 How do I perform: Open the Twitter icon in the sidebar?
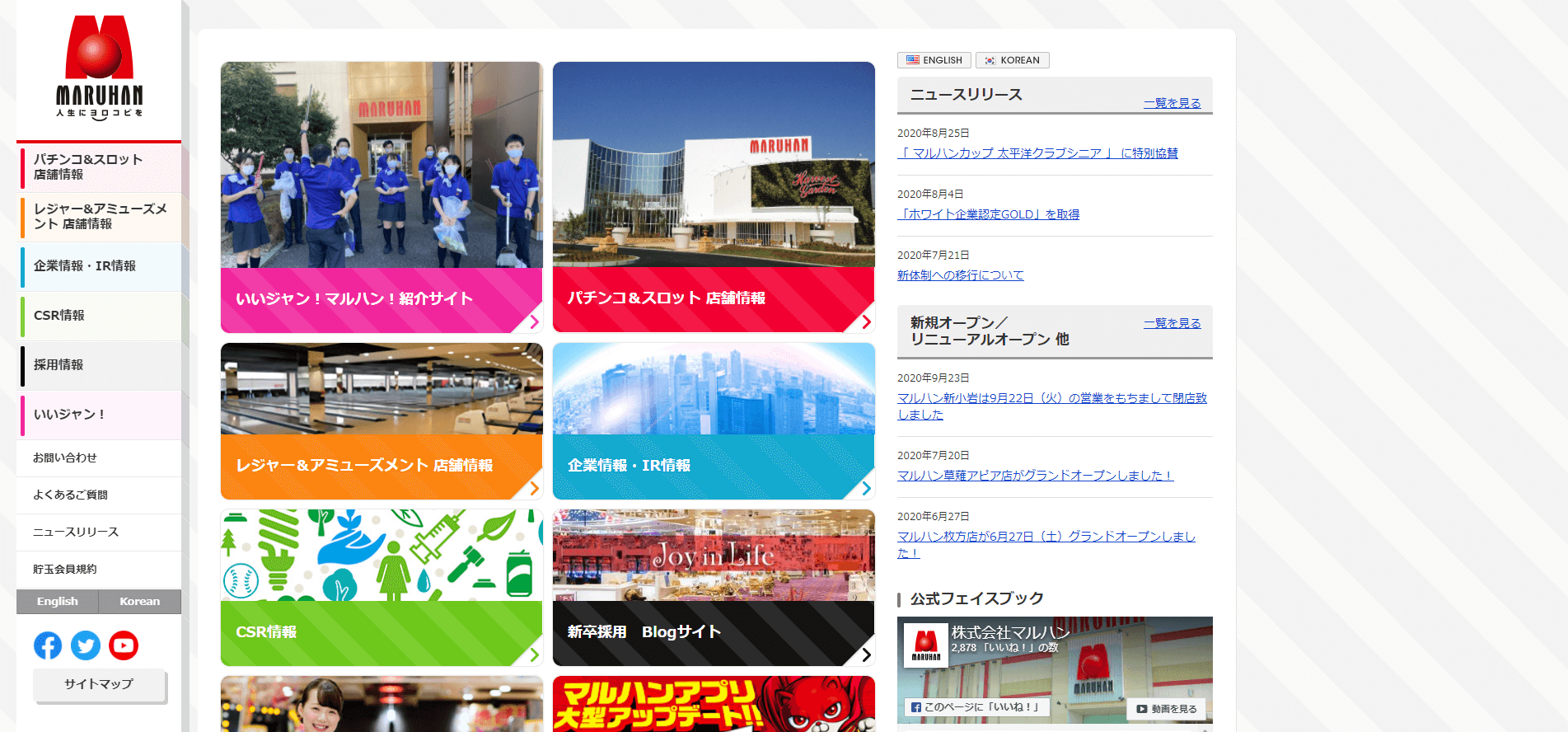[86, 645]
